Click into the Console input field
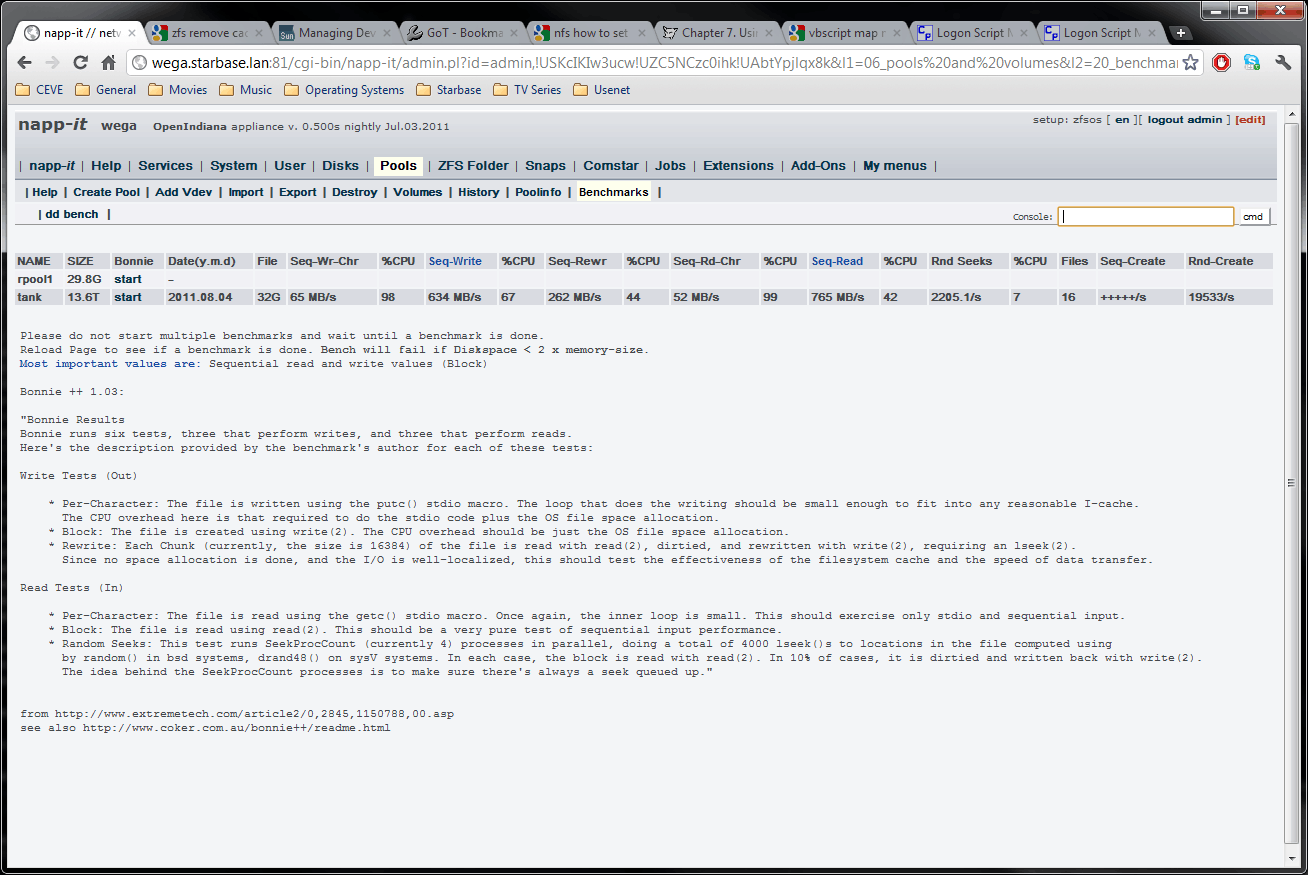This screenshot has height=875, width=1308. tap(1146, 216)
